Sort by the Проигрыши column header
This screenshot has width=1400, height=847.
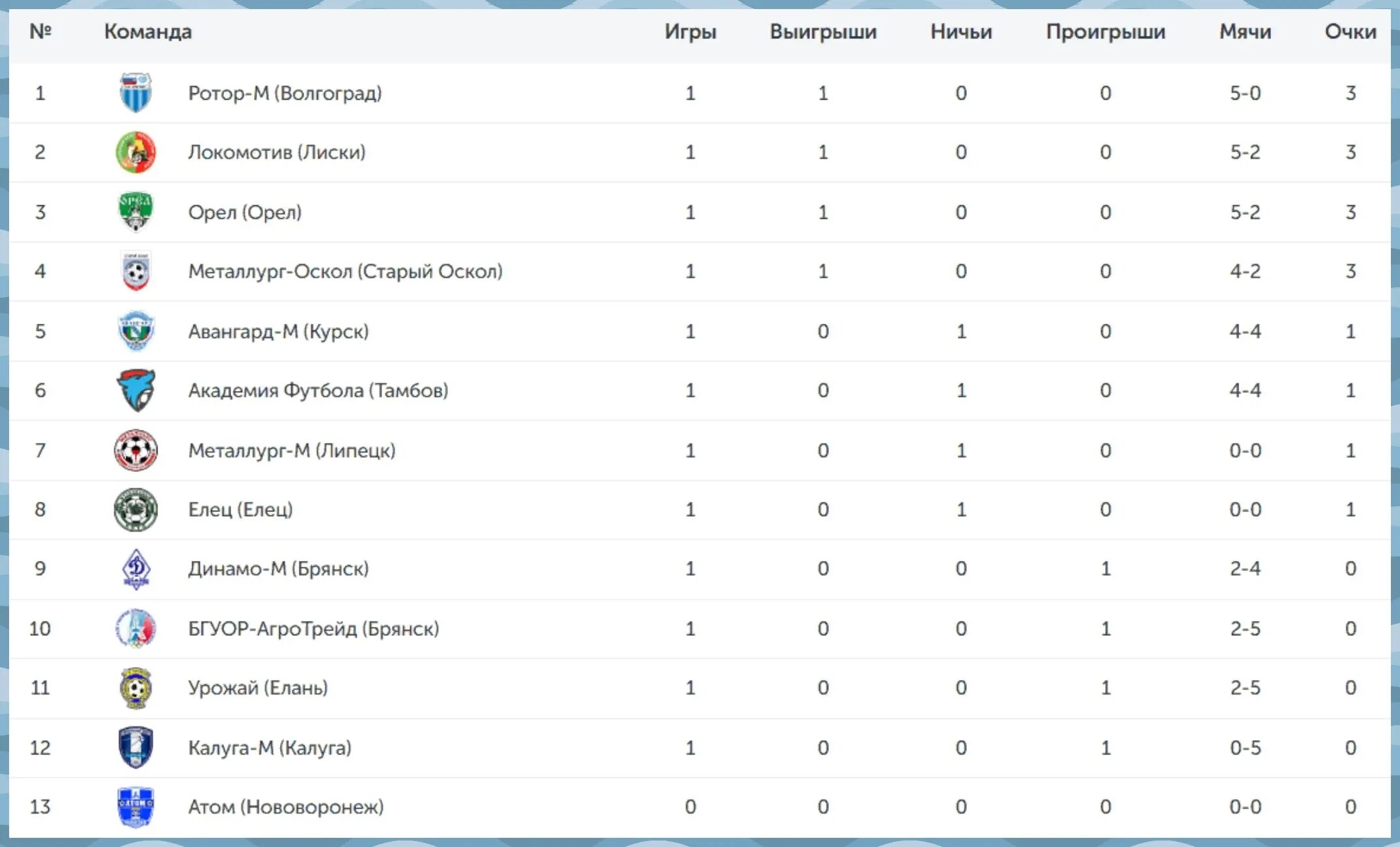click(x=1106, y=31)
